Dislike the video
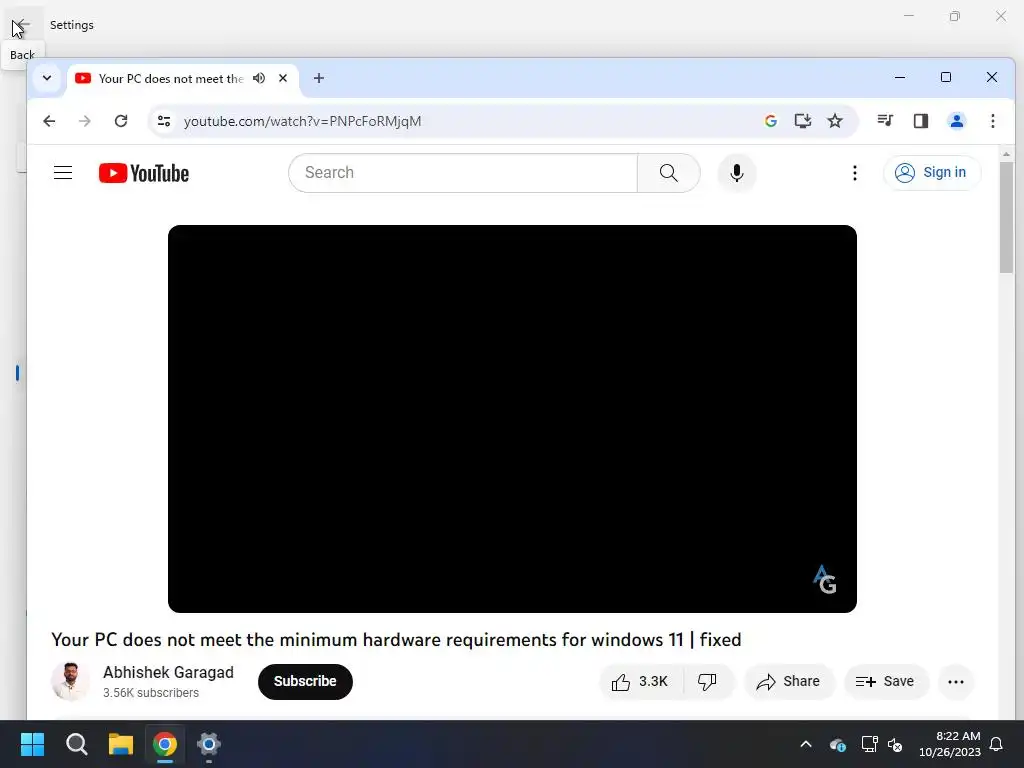 click(708, 682)
